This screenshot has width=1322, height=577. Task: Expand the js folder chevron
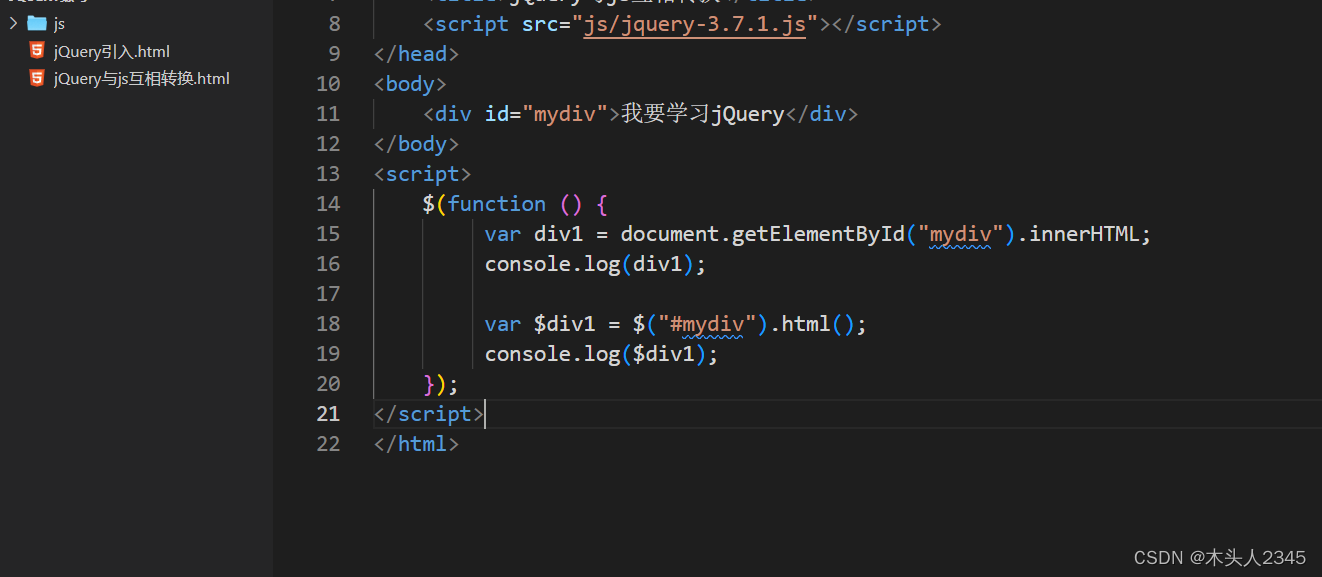tap(14, 22)
